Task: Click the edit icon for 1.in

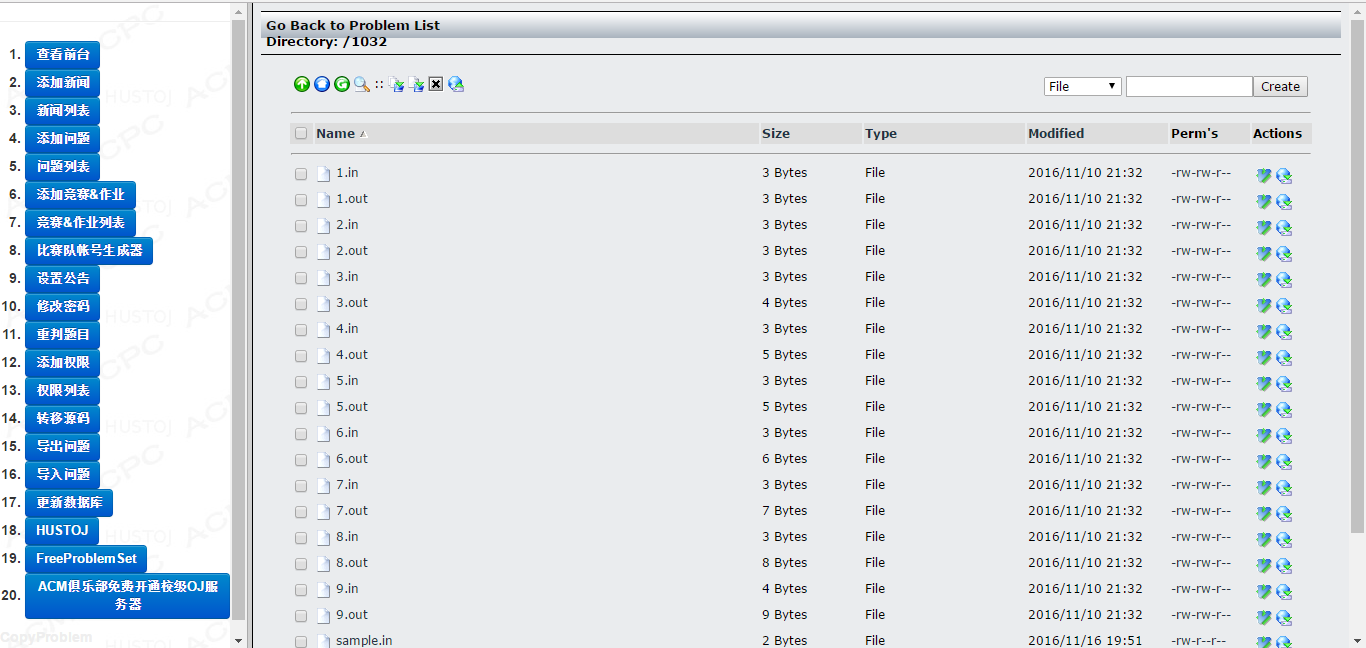Action: click(1264, 176)
